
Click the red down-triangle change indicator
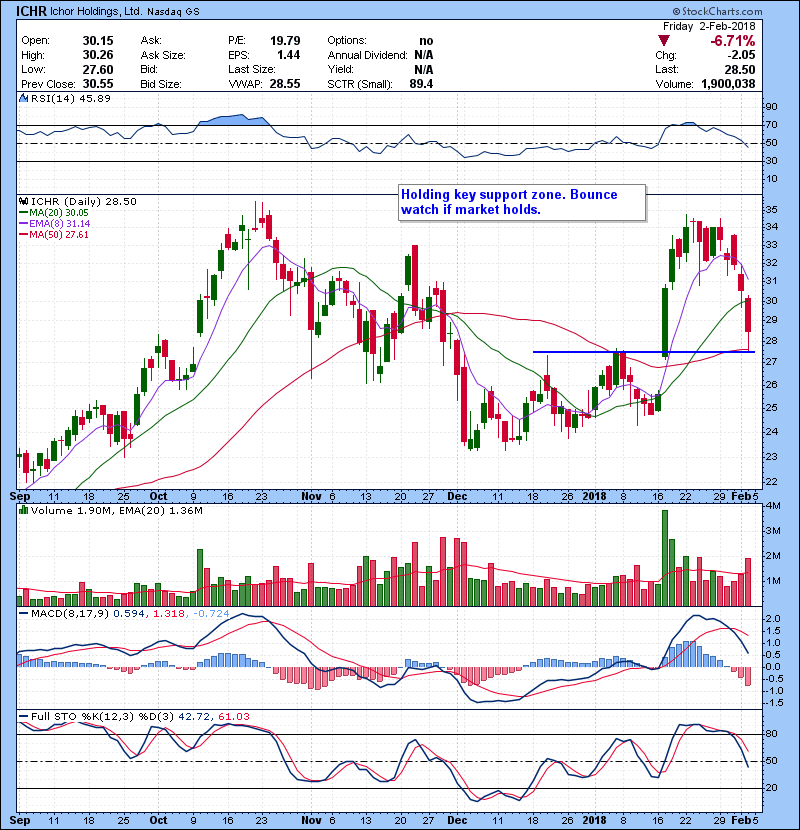[663, 41]
